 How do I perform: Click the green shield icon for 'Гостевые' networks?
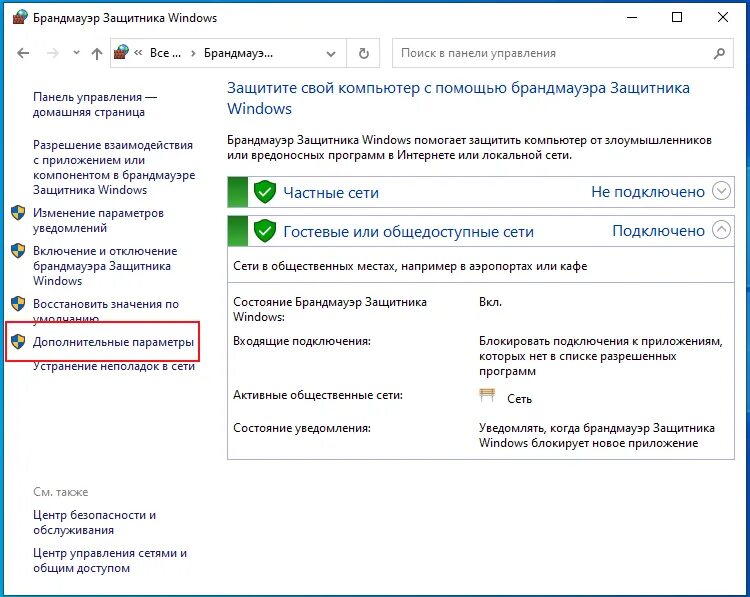tap(265, 231)
